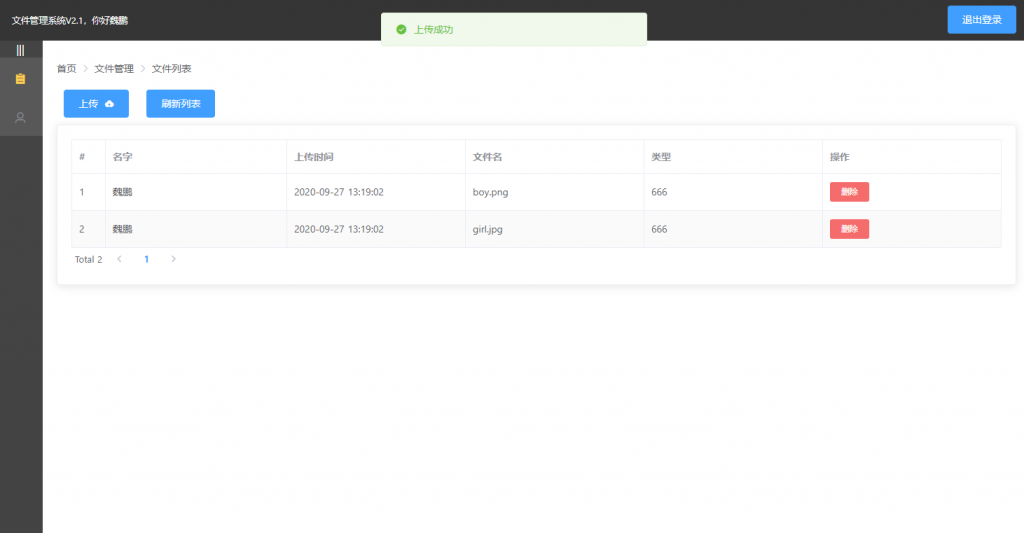Open the user management person icon
Viewport: 1024px width, 533px height.
pos(20,118)
